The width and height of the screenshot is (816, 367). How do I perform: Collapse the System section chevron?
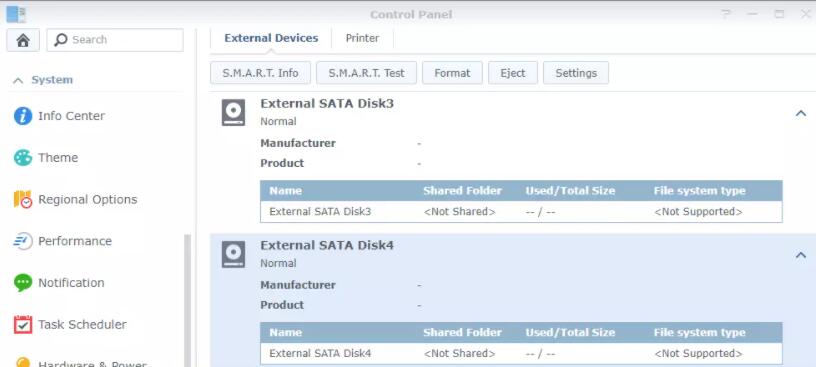[18, 80]
